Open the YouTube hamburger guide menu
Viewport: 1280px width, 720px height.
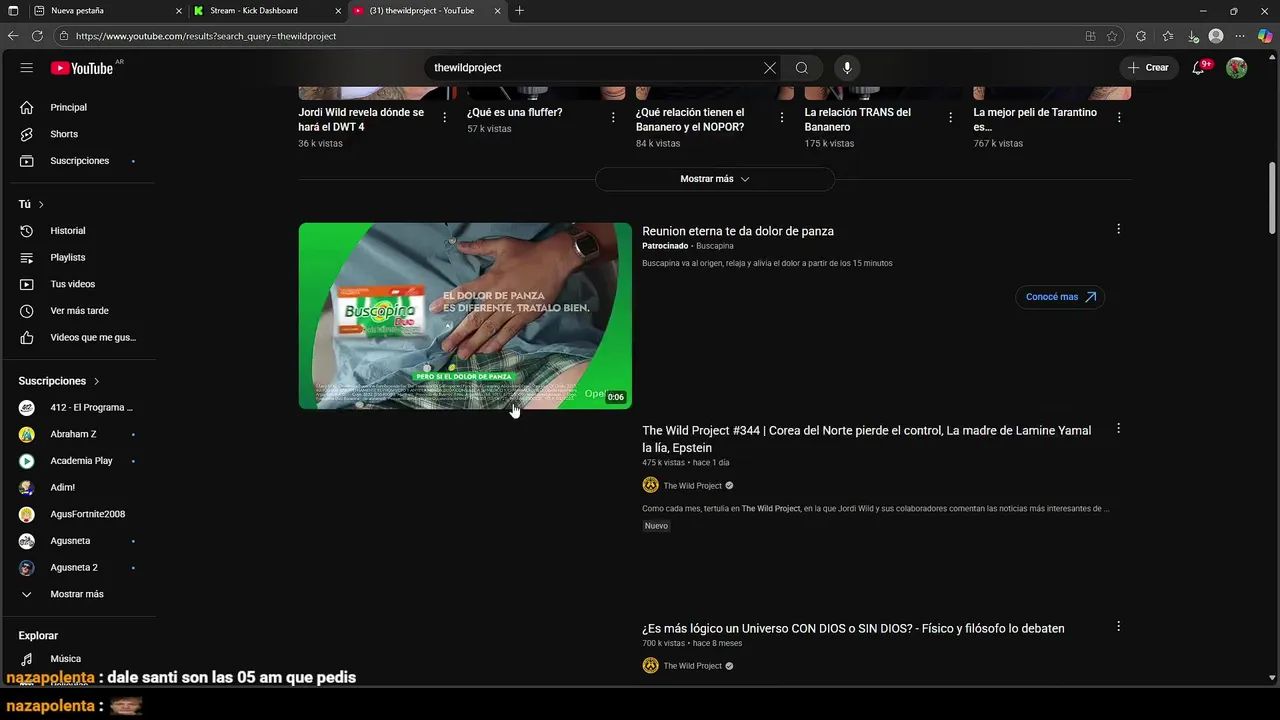(x=27, y=68)
